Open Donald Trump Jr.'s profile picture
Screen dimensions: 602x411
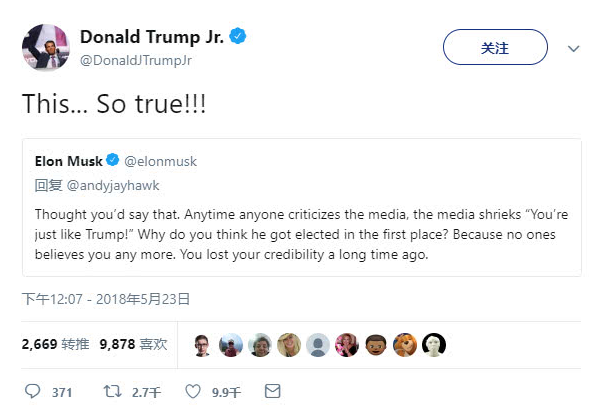tap(44, 48)
